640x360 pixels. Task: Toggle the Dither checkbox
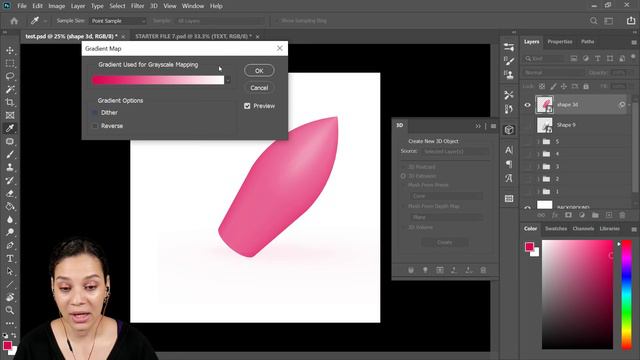(x=95, y=113)
